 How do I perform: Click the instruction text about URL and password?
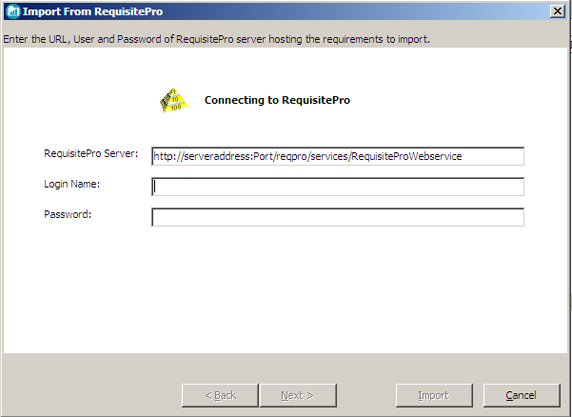click(217, 39)
